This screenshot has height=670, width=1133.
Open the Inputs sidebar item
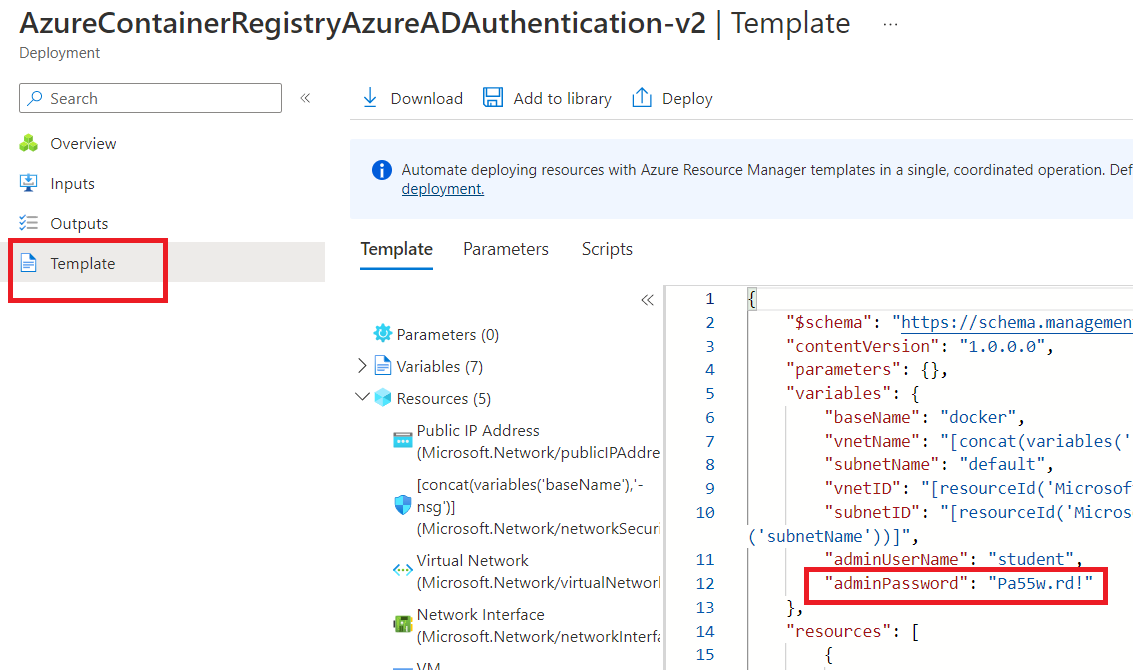click(x=72, y=184)
